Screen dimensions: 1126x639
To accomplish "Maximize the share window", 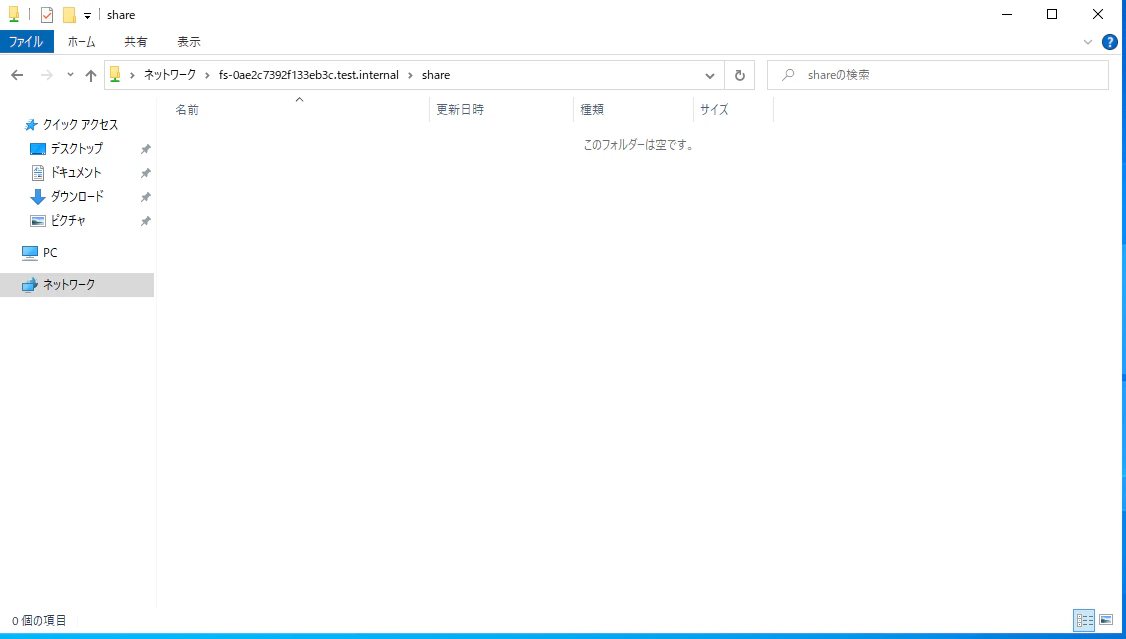I will (x=1052, y=14).
